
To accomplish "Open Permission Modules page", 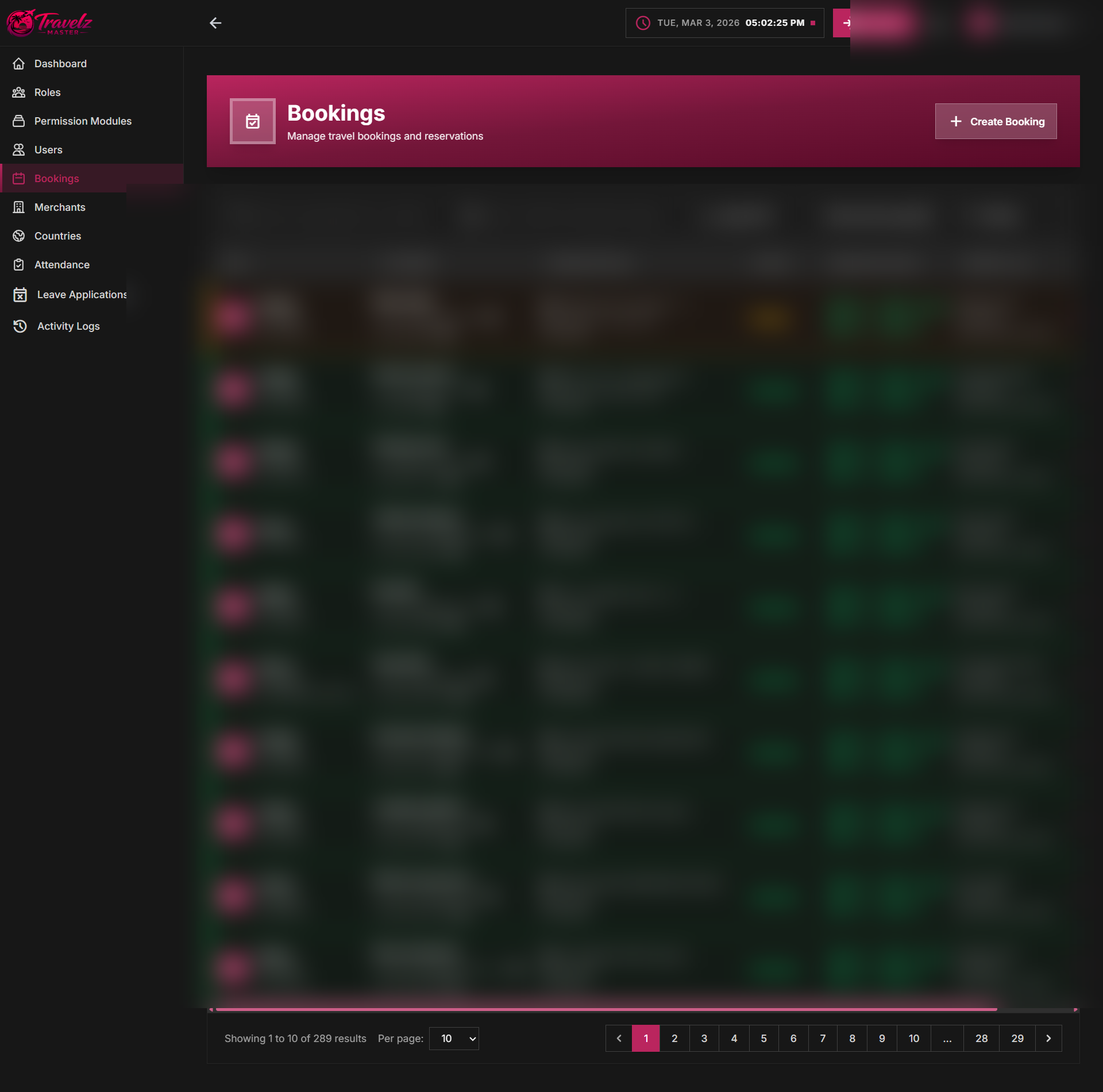I will coord(92,121).
